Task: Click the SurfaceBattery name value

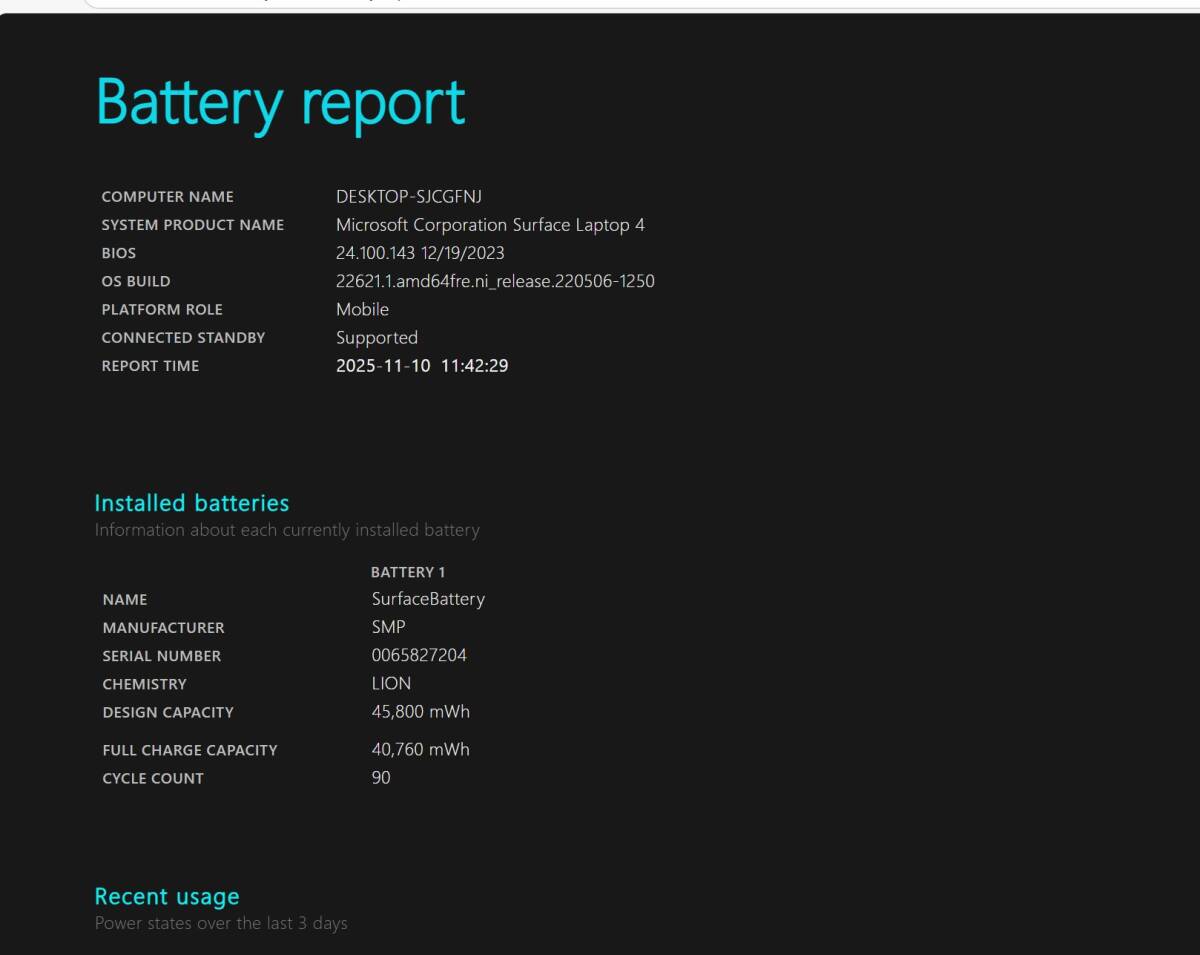Action: tap(427, 599)
